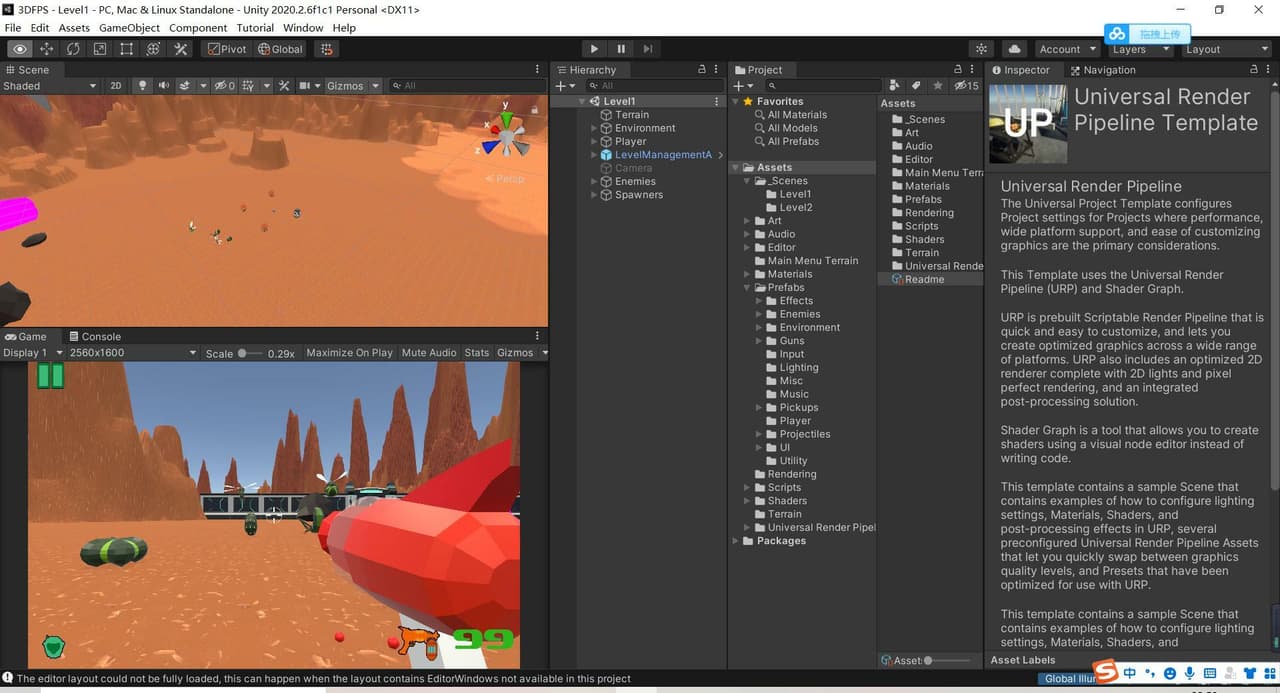This screenshot has width=1280, height=693.
Task: Toggle Mute Audio in Game view
Action: click(x=429, y=353)
